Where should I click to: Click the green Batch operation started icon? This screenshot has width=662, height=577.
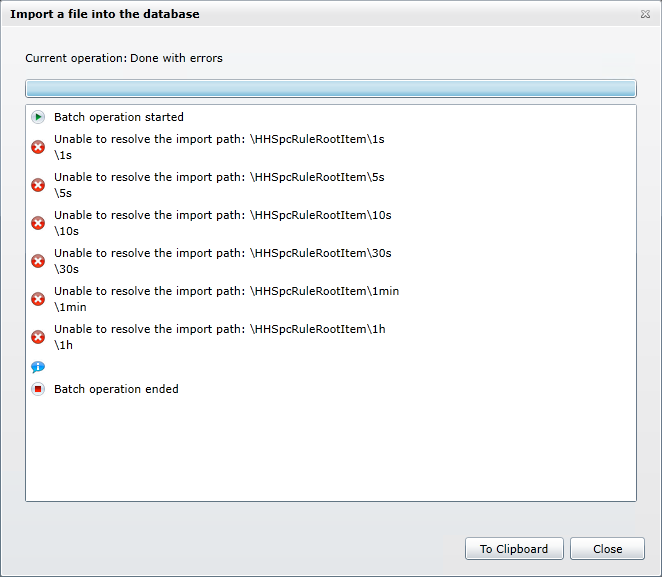click(38, 117)
